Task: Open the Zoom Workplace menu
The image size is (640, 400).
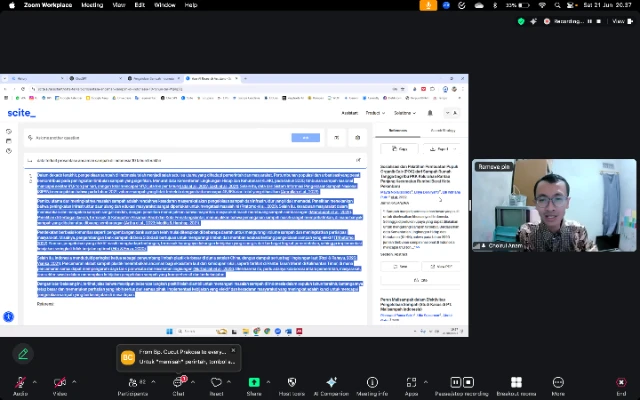Action: 48,5
